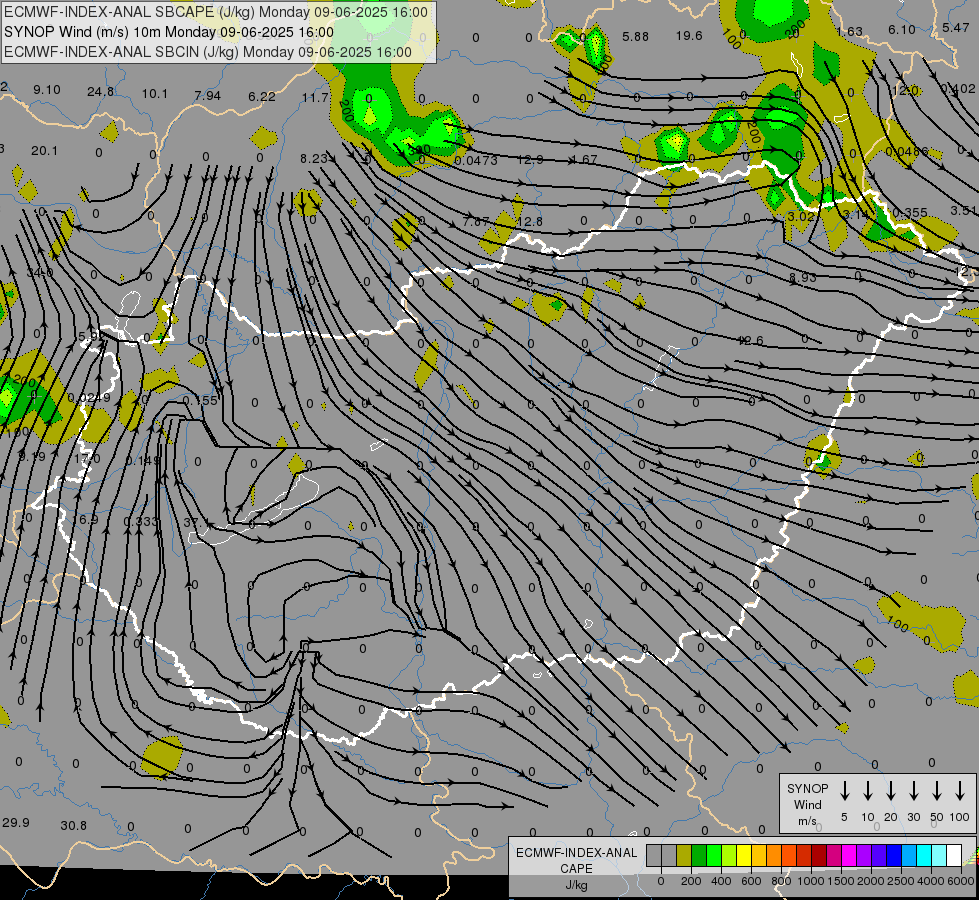This screenshot has height=900, width=979.
Task: Click the 0.0473 value on the map
Action: 476,161
